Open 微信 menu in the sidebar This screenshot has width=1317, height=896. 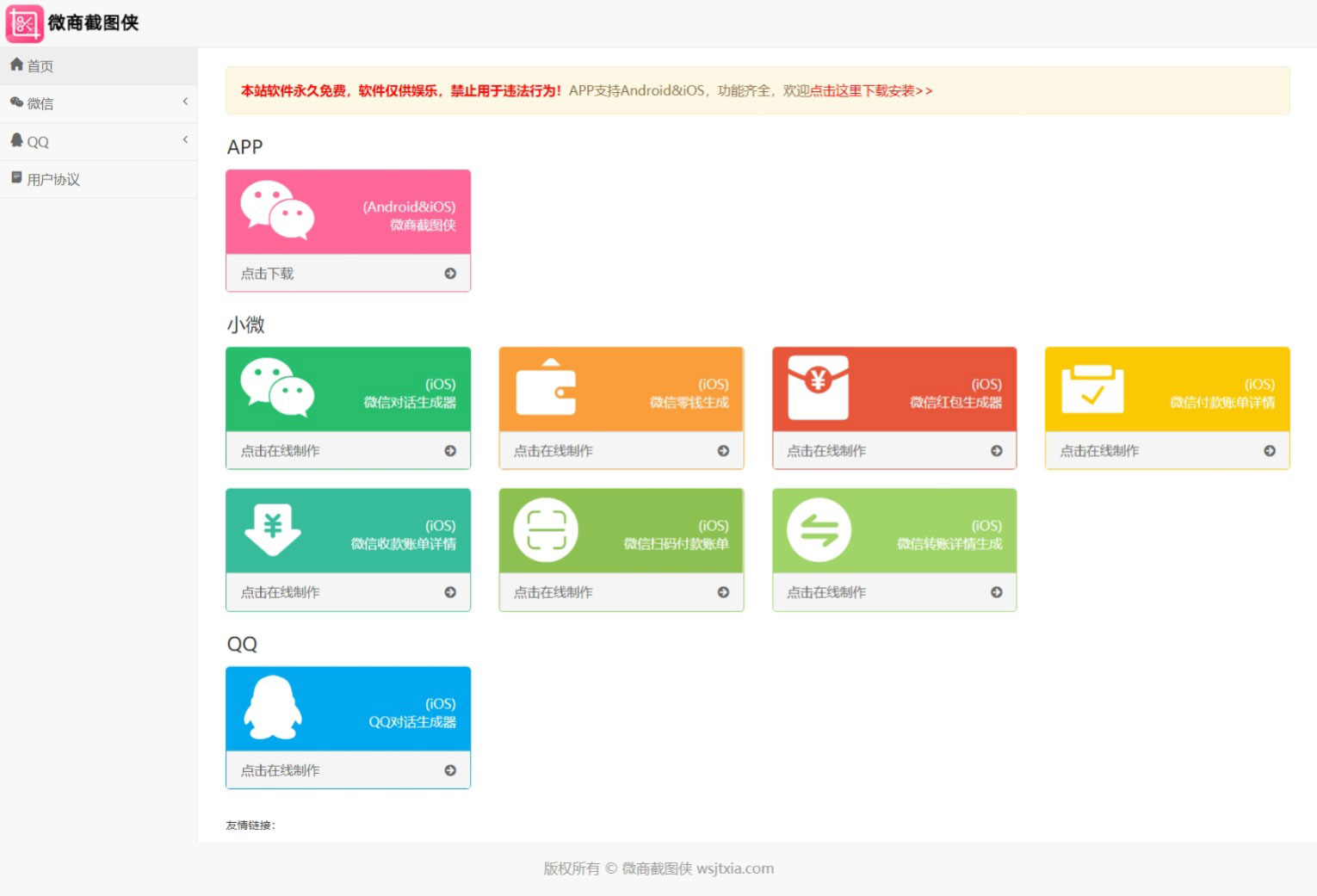[x=98, y=103]
